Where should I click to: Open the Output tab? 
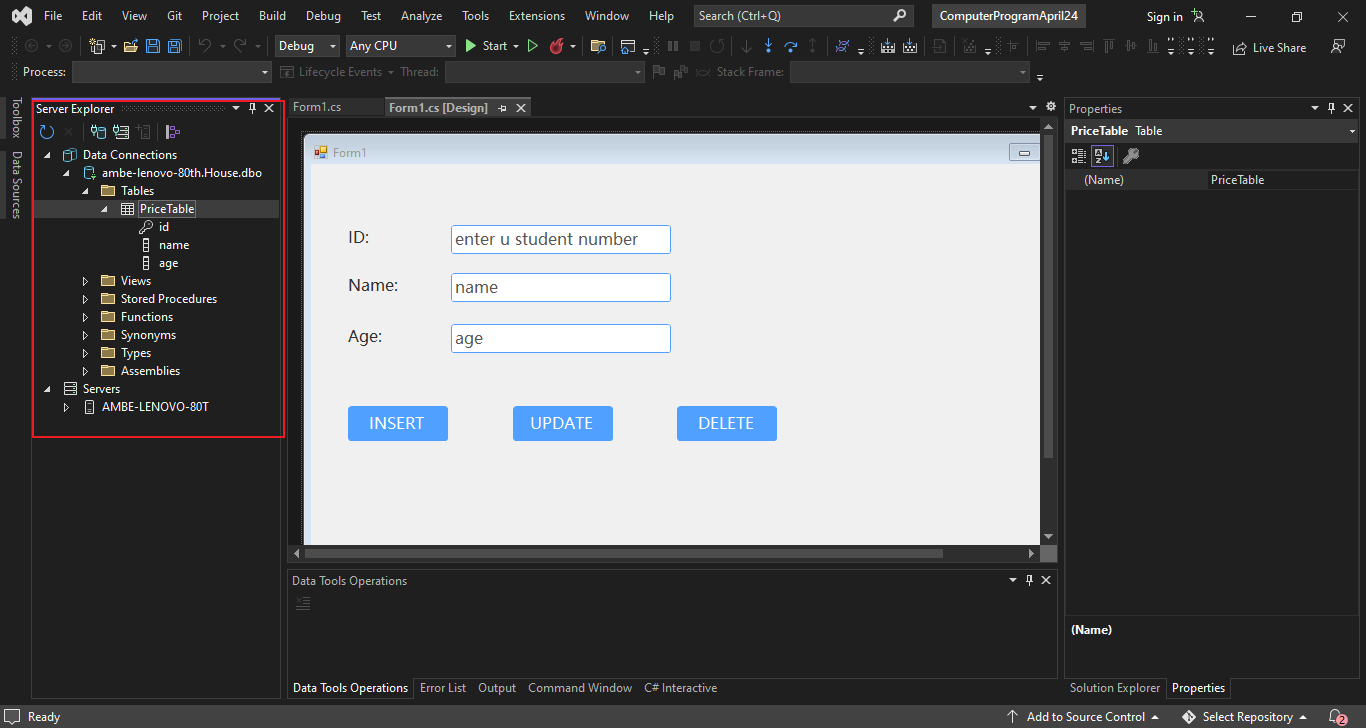click(497, 688)
